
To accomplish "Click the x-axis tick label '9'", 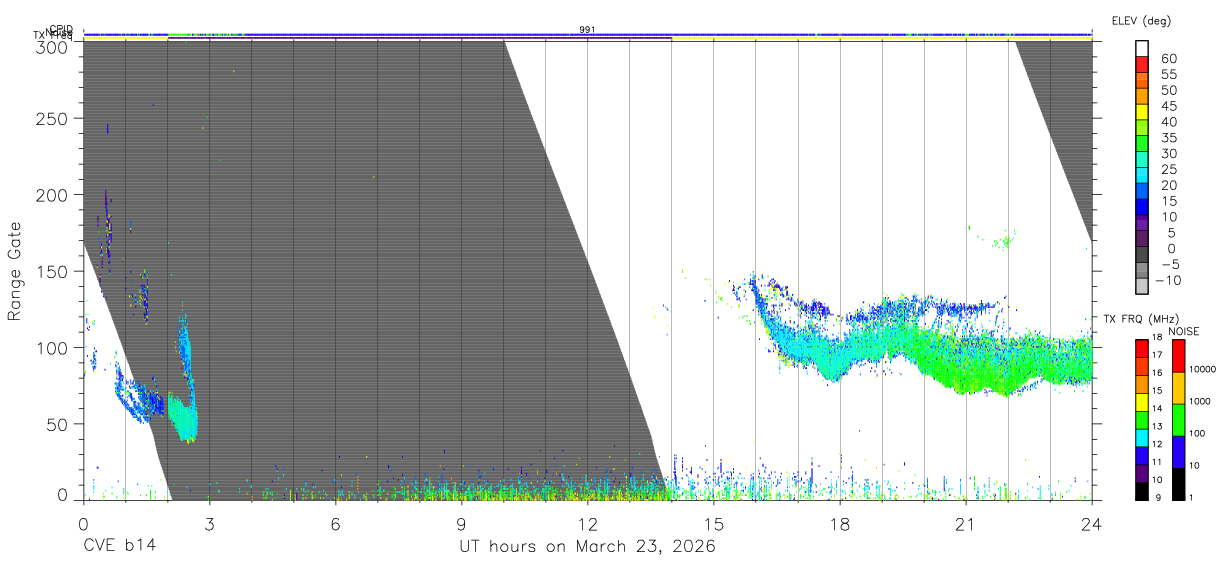I will (461, 523).
